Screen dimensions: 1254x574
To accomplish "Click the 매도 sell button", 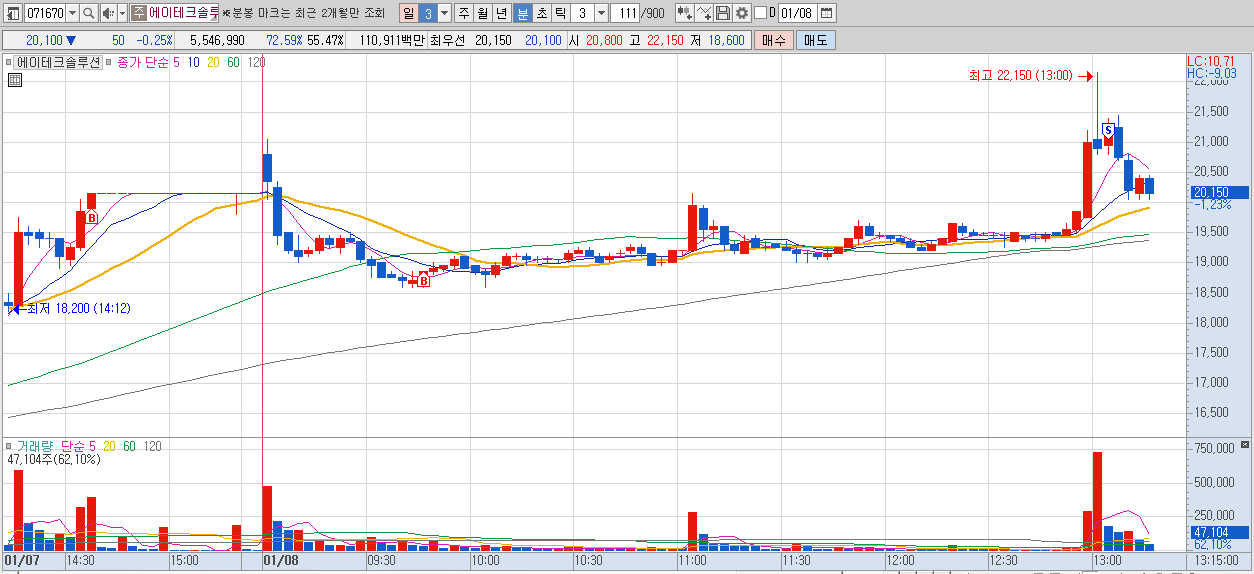I will point(815,40).
